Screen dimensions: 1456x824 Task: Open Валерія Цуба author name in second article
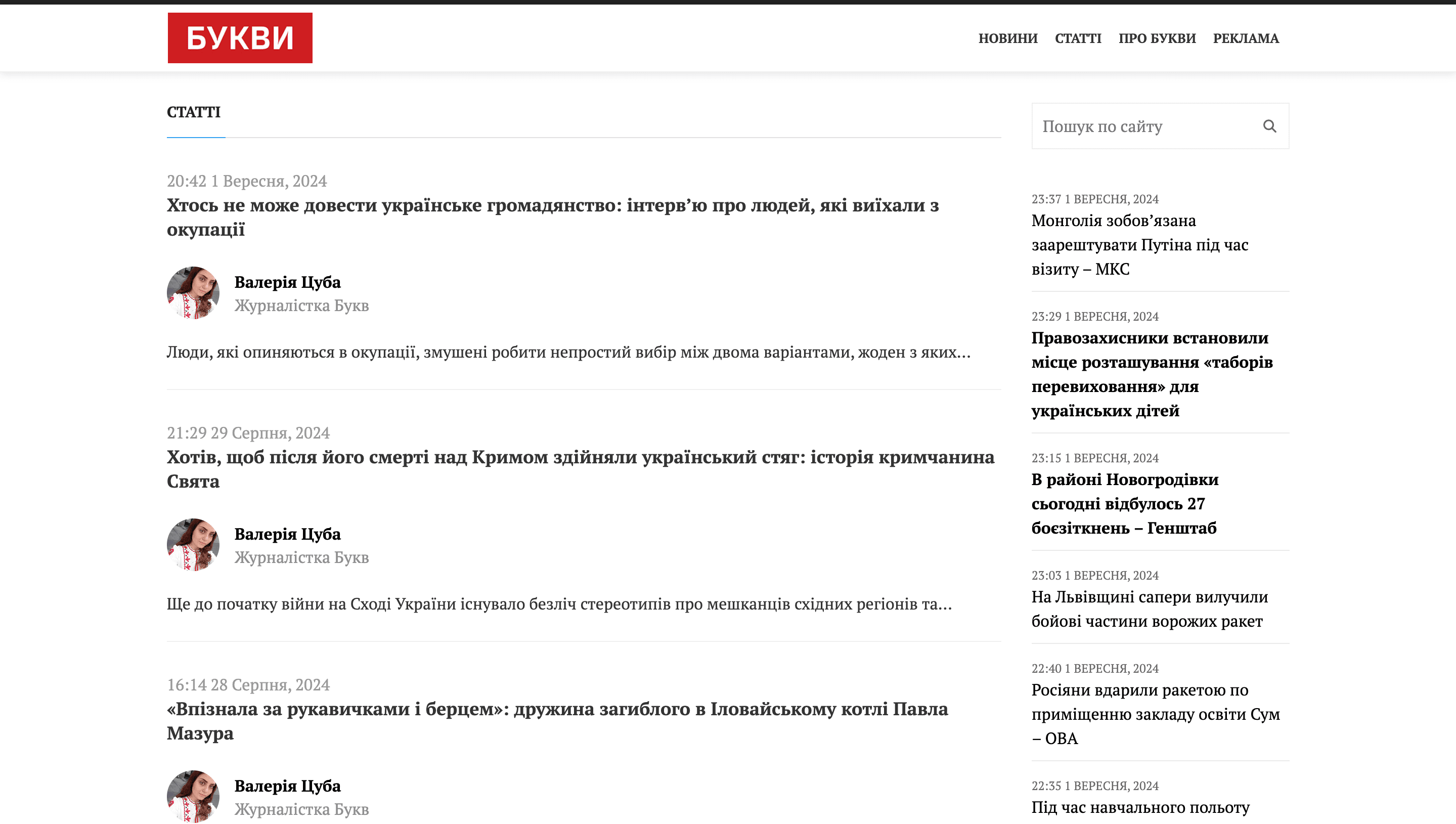coord(287,534)
